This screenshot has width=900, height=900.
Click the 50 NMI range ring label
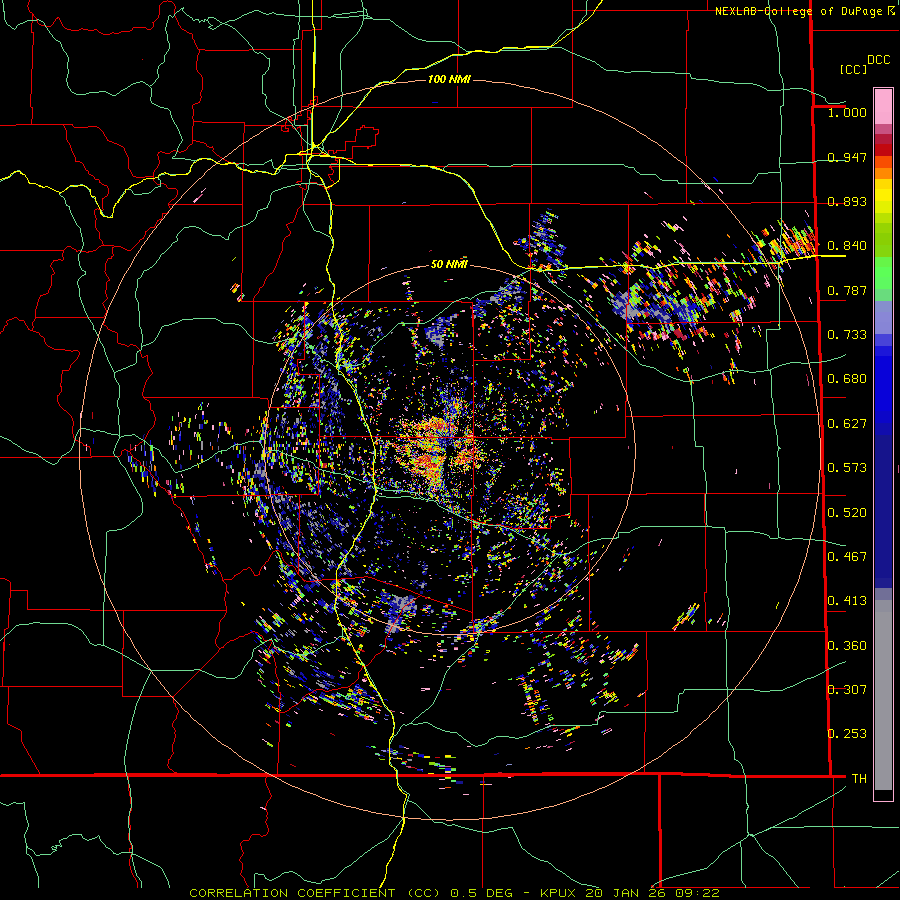(449, 264)
